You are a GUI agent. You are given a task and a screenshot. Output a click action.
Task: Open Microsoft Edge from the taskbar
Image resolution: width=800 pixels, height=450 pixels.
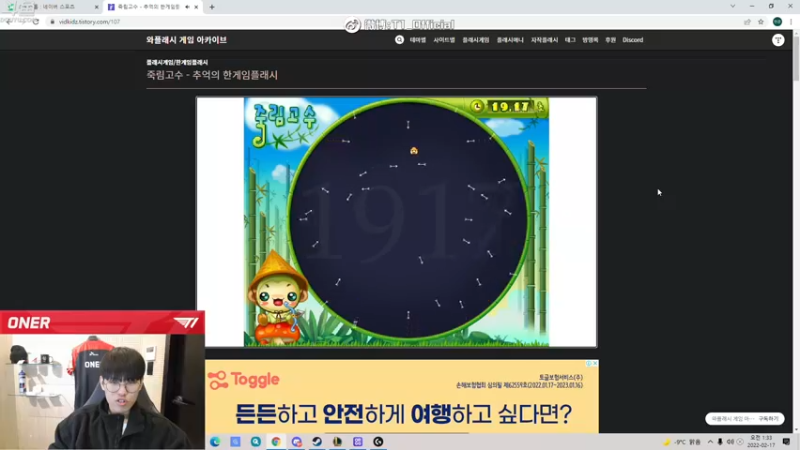coord(215,441)
